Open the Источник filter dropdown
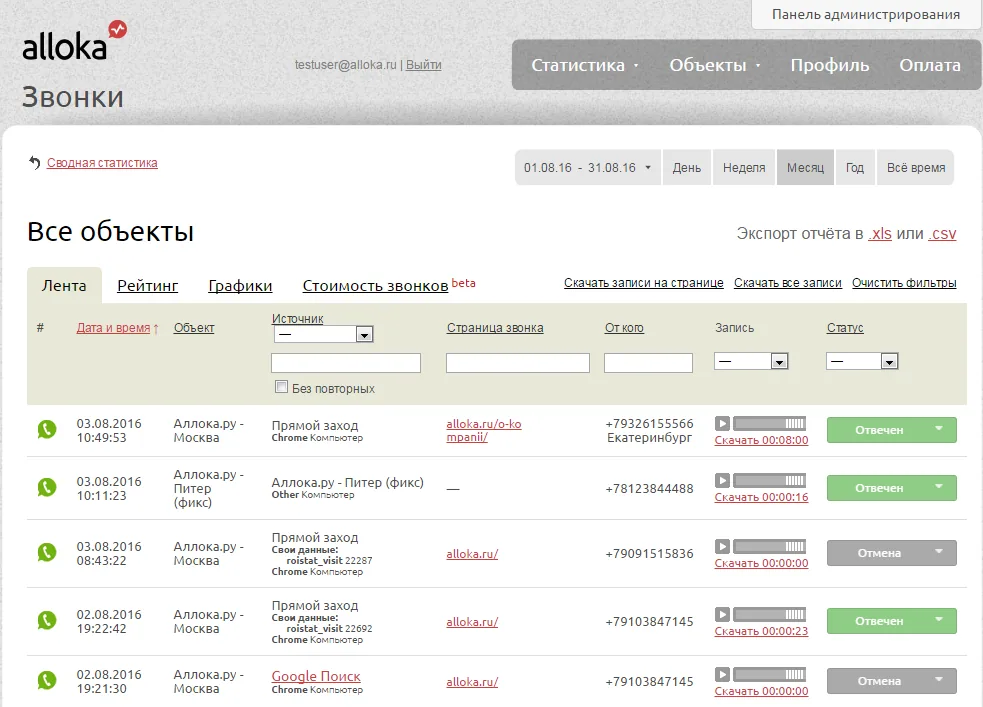983x707 pixels. [323, 334]
